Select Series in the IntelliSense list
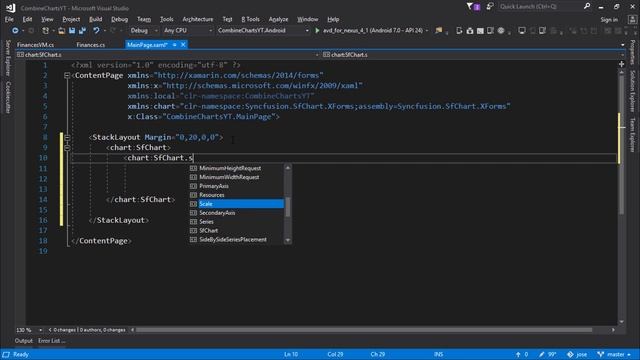The width and height of the screenshot is (640, 360). click(x=236, y=222)
